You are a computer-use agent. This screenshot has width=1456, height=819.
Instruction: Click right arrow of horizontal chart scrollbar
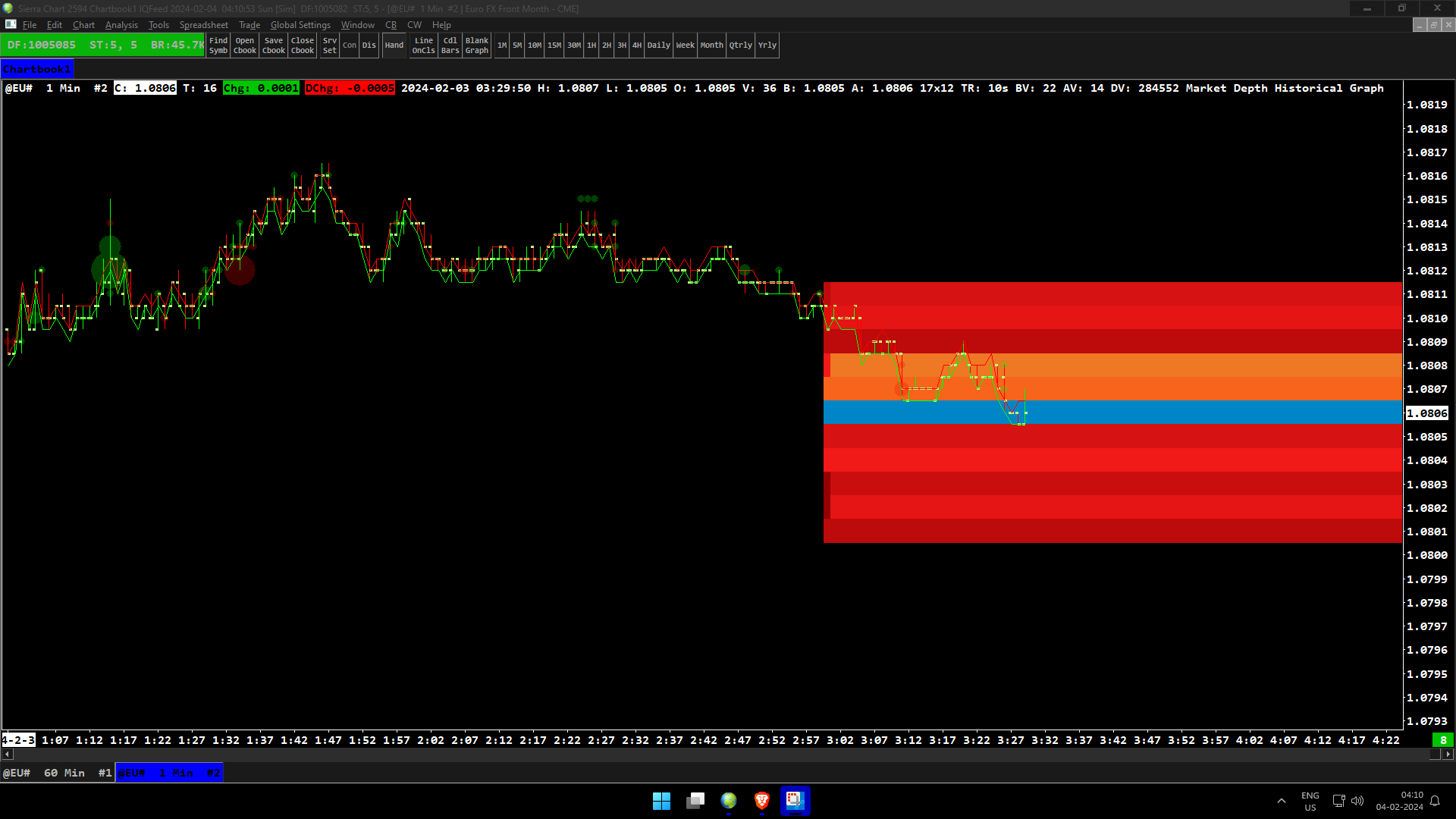1448,754
